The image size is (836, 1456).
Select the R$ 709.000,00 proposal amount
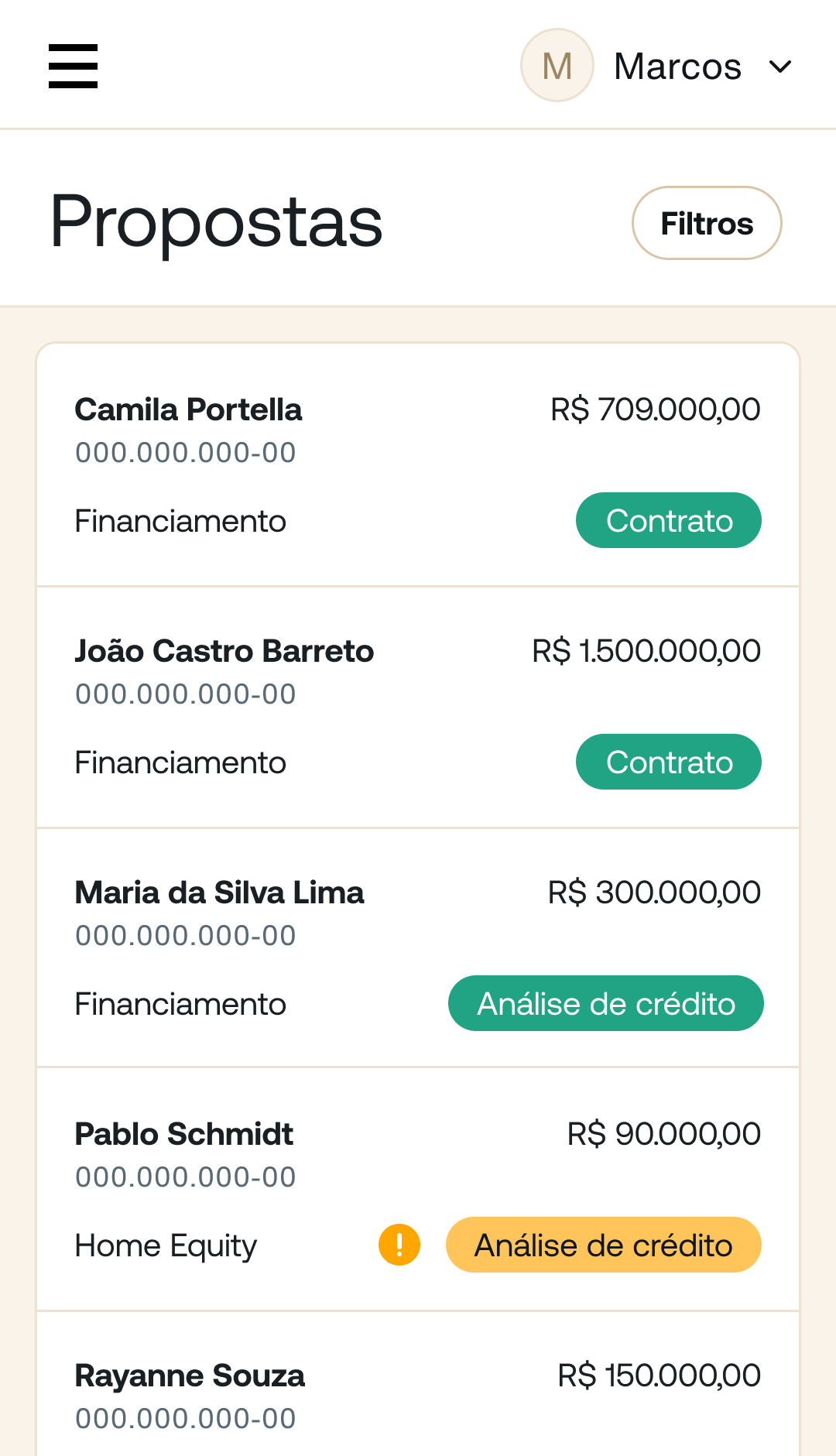655,409
